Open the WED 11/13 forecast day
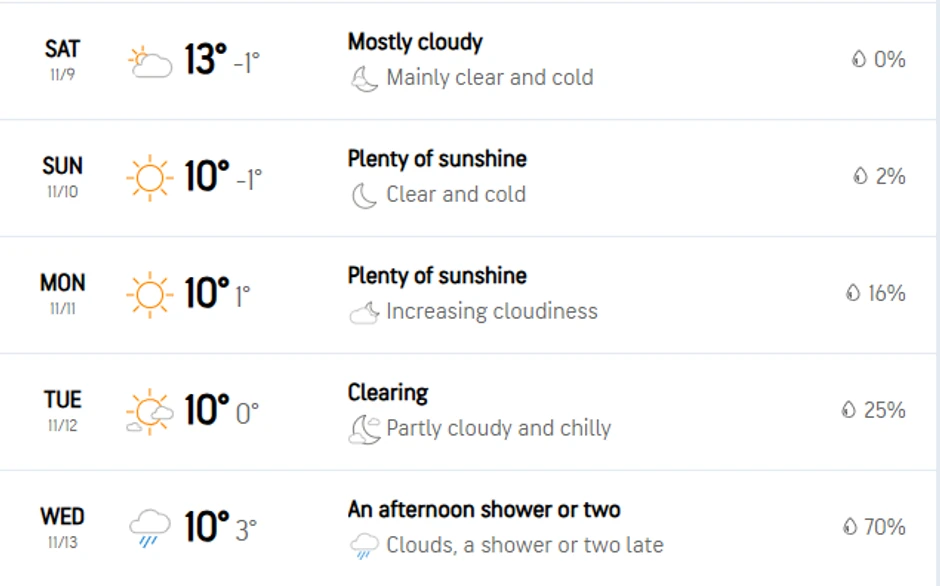 pyautogui.click(x=62, y=527)
